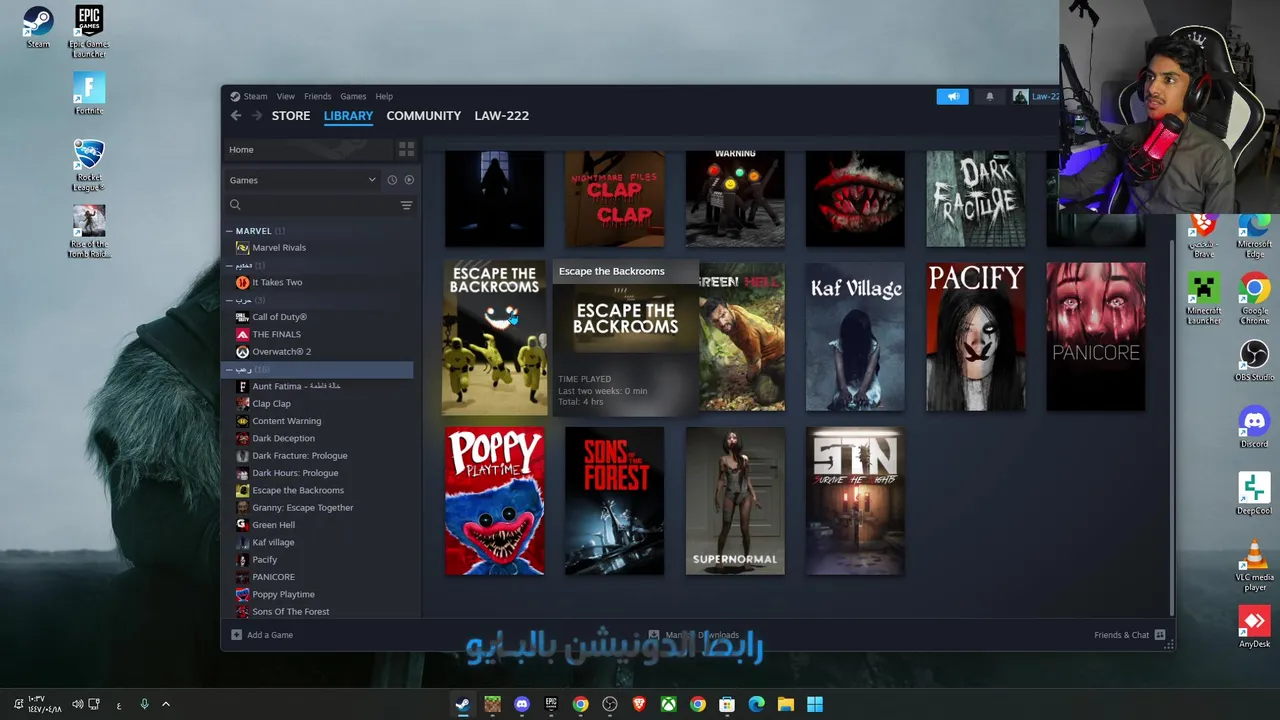Select the Discord desktop icon
Image resolution: width=1280 pixels, height=720 pixels.
1254,428
